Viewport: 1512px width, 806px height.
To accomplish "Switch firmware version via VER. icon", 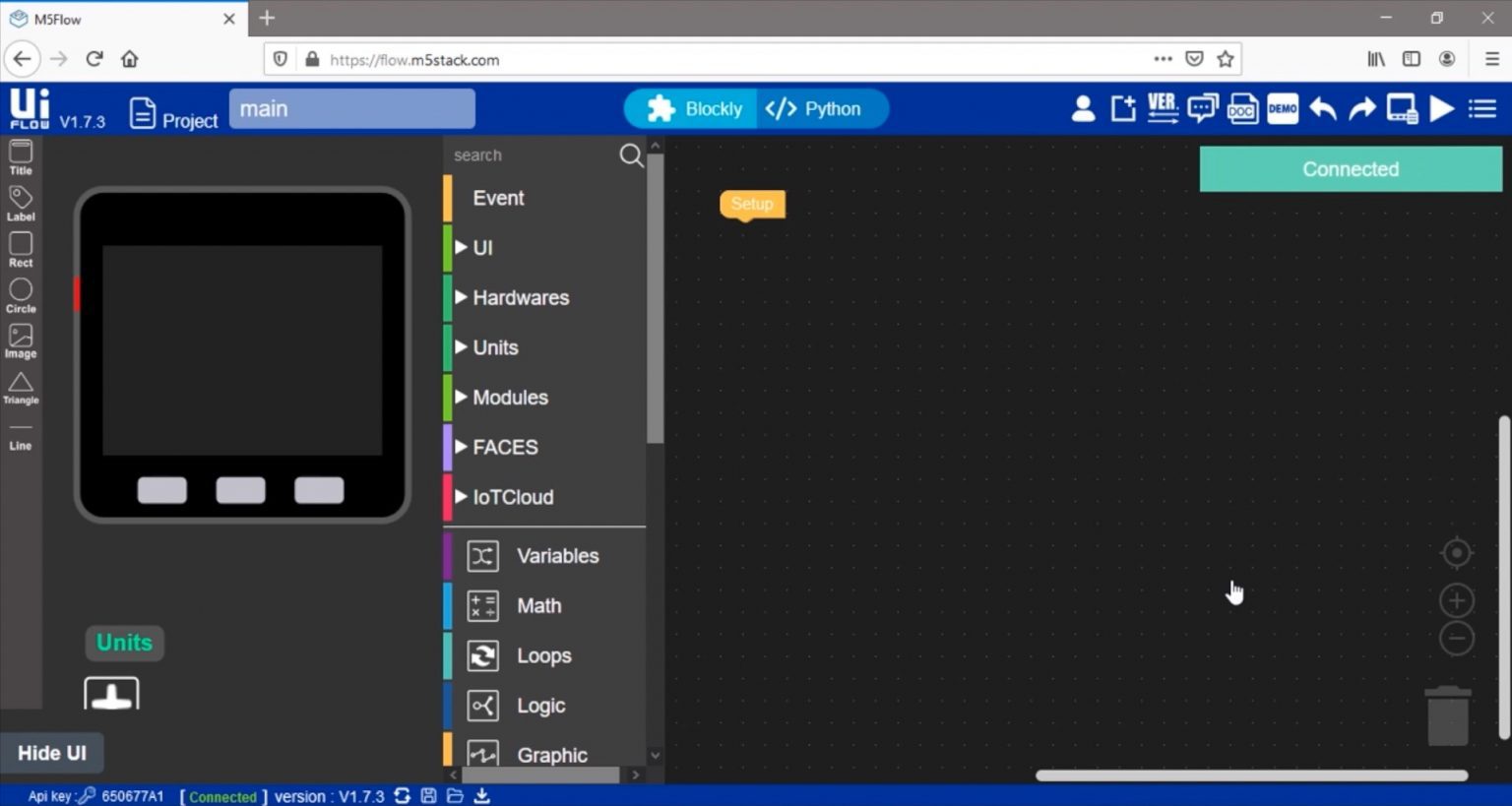I will (1163, 108).
